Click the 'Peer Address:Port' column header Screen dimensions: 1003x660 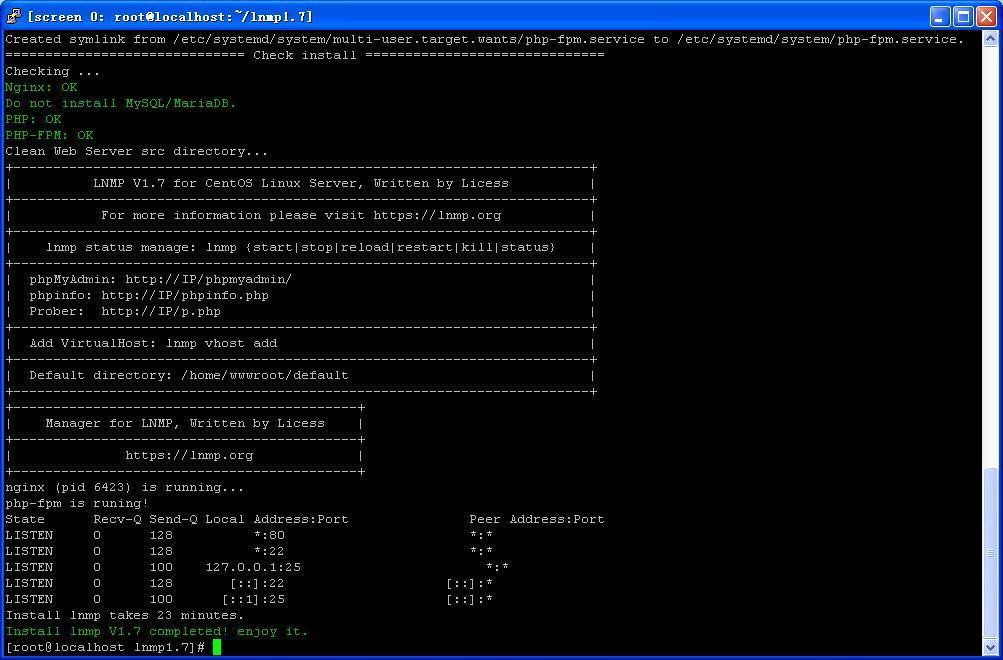pyautogui.click(x=537, y=519)
